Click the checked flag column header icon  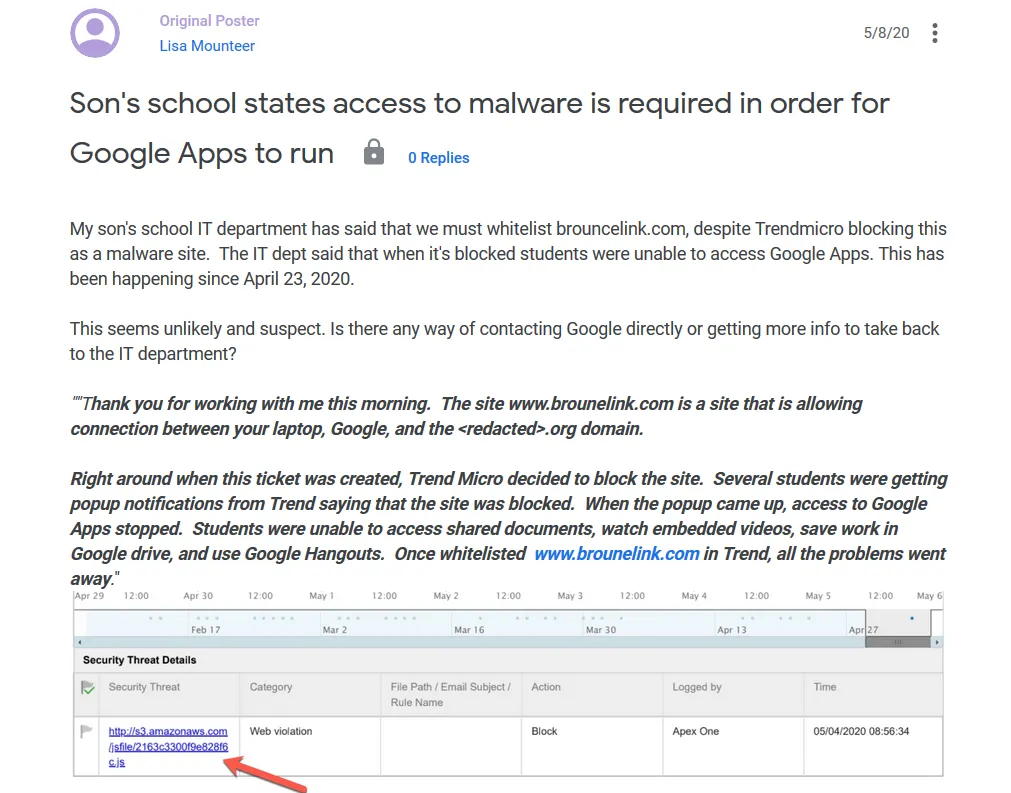click(x=88, y=687)
